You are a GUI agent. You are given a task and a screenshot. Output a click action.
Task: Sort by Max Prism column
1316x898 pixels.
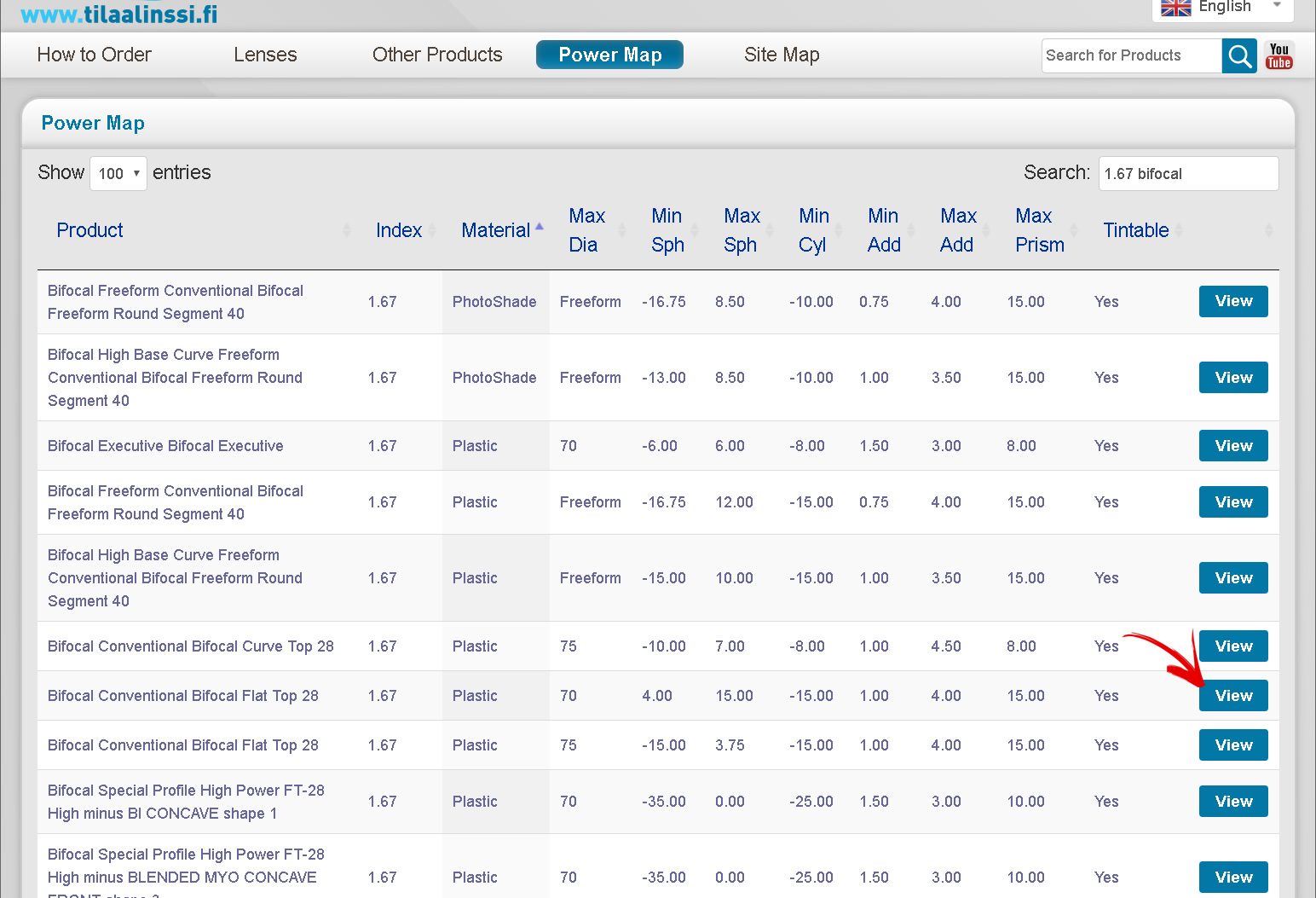(1039, 230)
